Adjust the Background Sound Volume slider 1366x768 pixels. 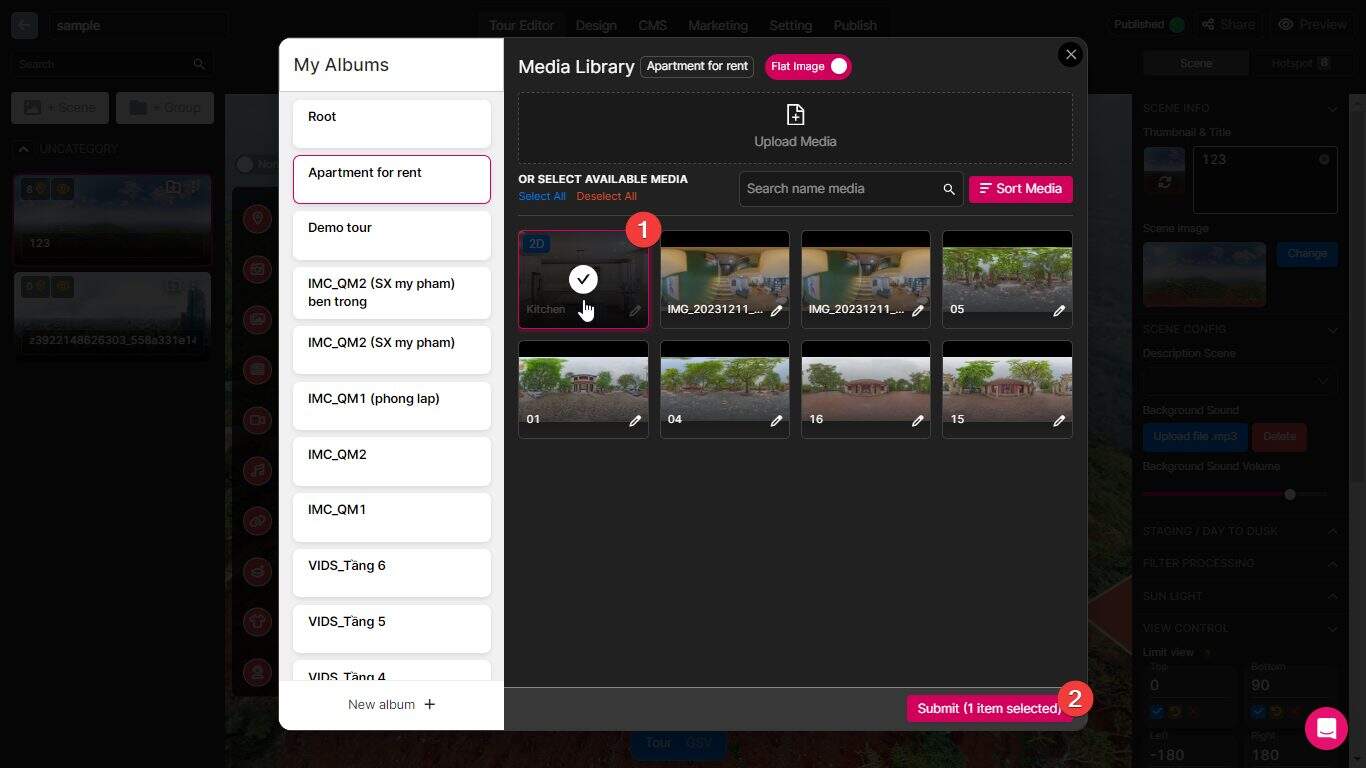(x=1289, y=493)
